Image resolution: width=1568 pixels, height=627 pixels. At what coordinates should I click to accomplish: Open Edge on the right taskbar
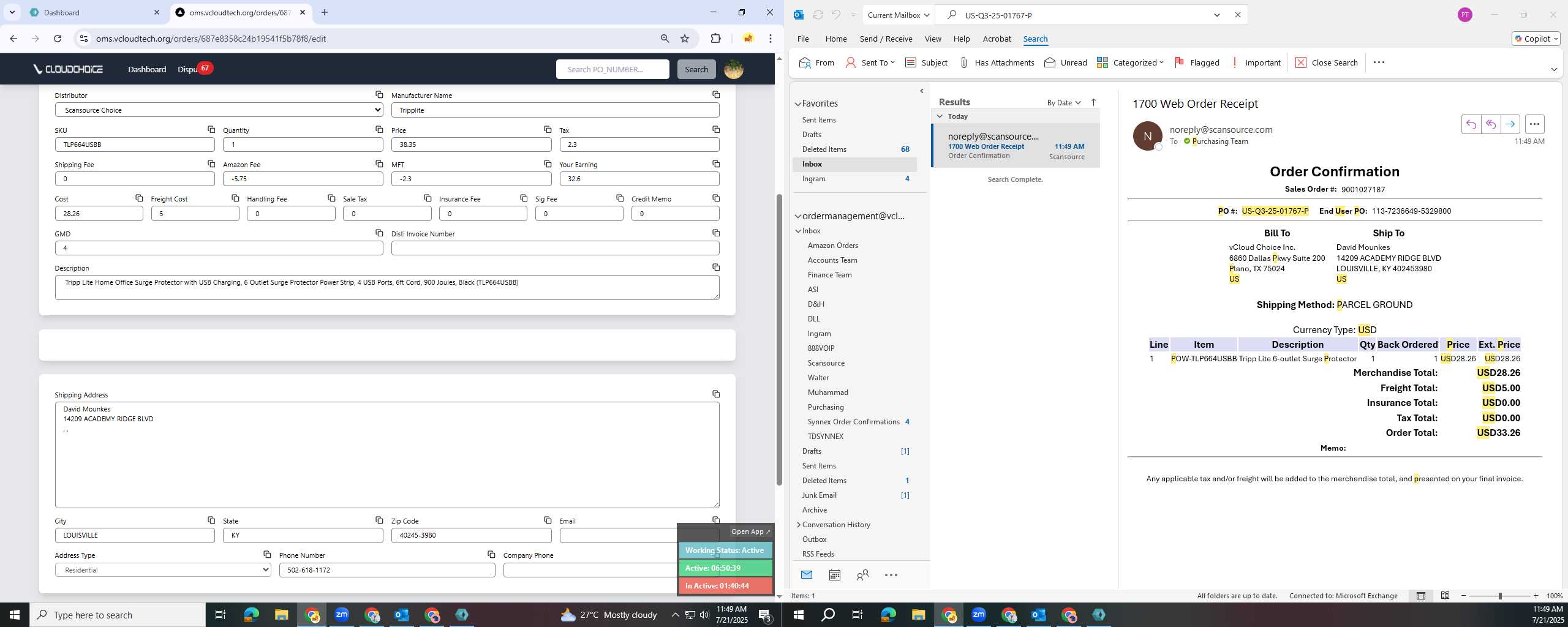[x=888, y=615]
